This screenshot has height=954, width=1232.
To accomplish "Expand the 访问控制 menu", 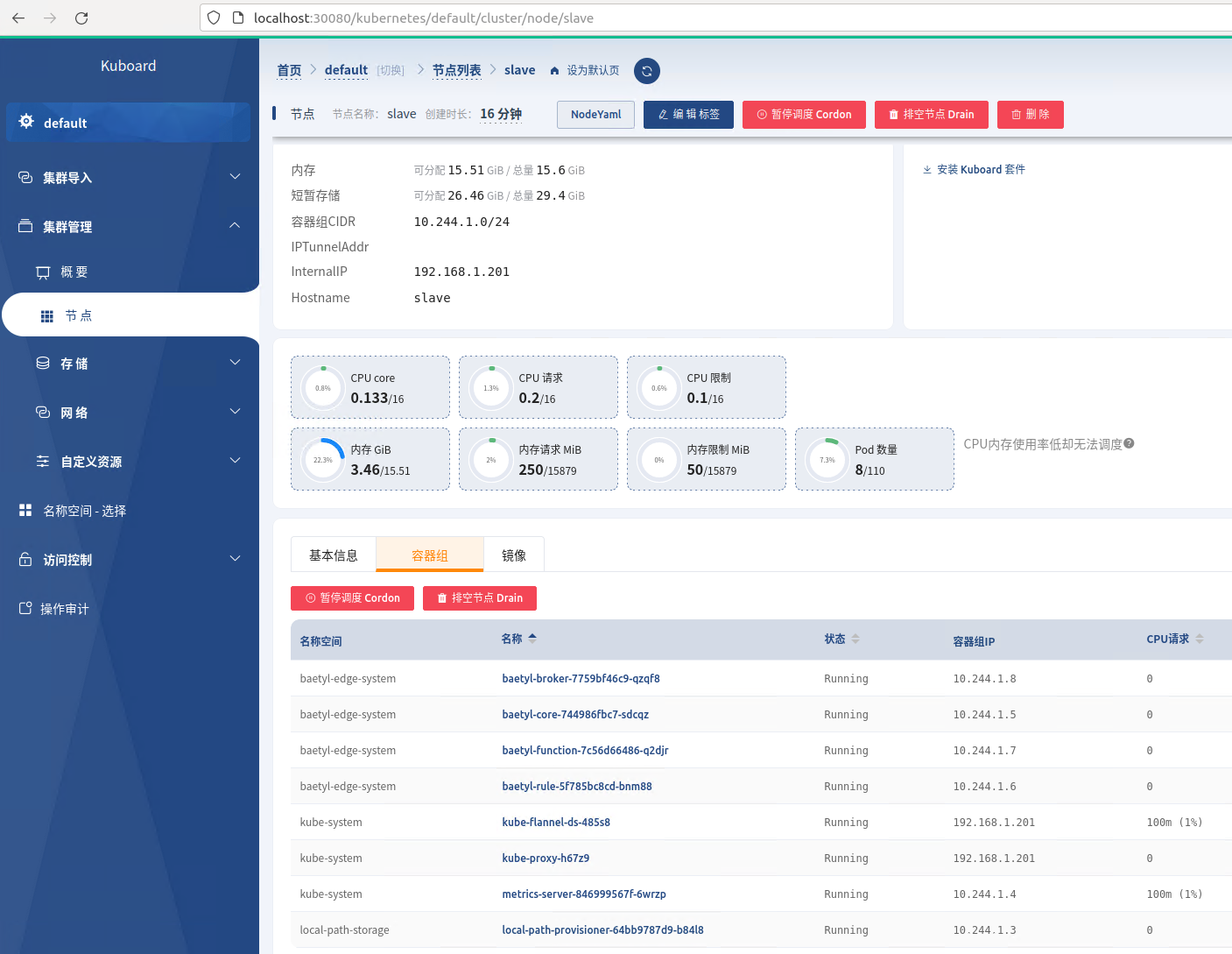I will (x=130, y=560).
